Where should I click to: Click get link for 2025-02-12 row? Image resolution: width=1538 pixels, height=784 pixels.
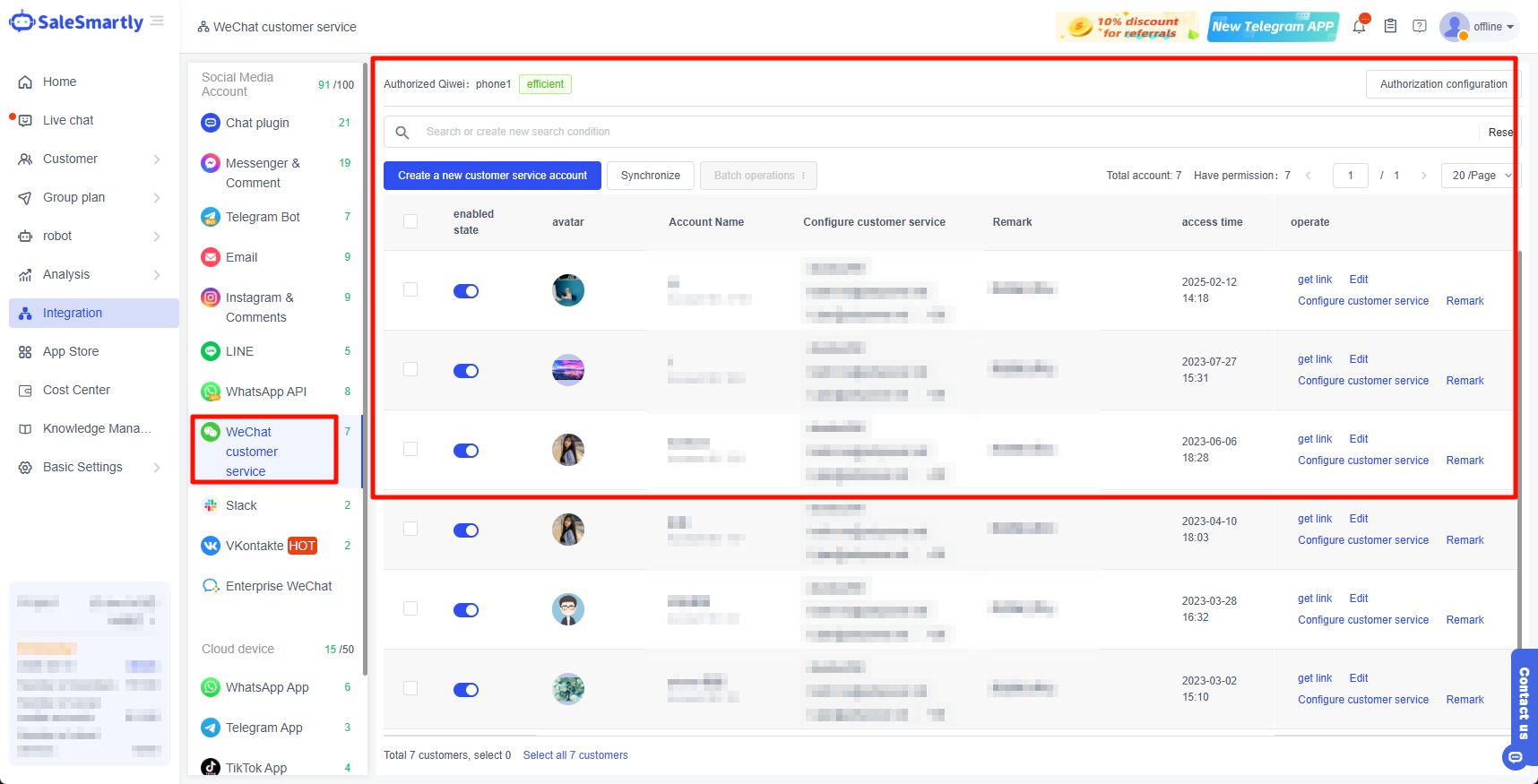tap(1315, 280)
